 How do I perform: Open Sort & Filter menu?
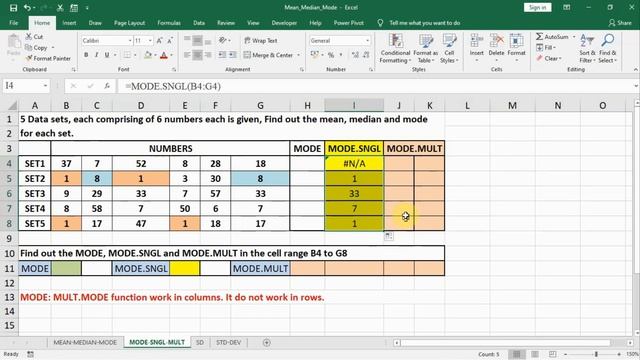pyautogui.click(x=587, y=49)
